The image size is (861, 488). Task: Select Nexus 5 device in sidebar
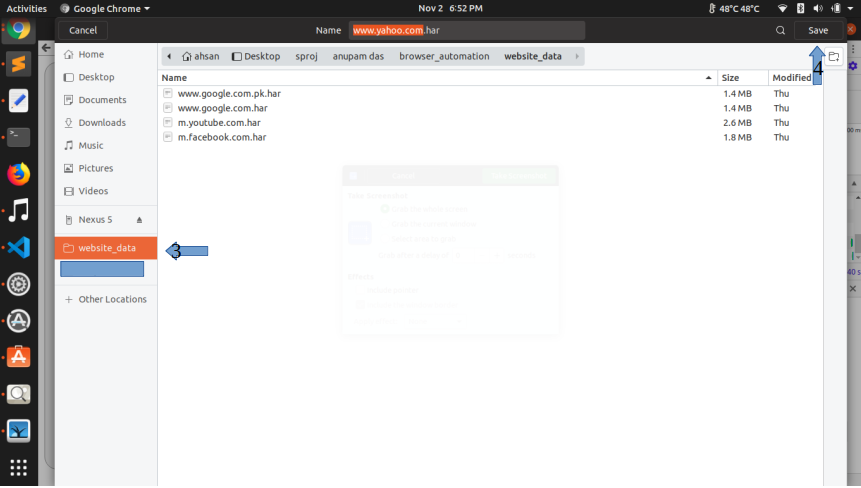[95, 220]
